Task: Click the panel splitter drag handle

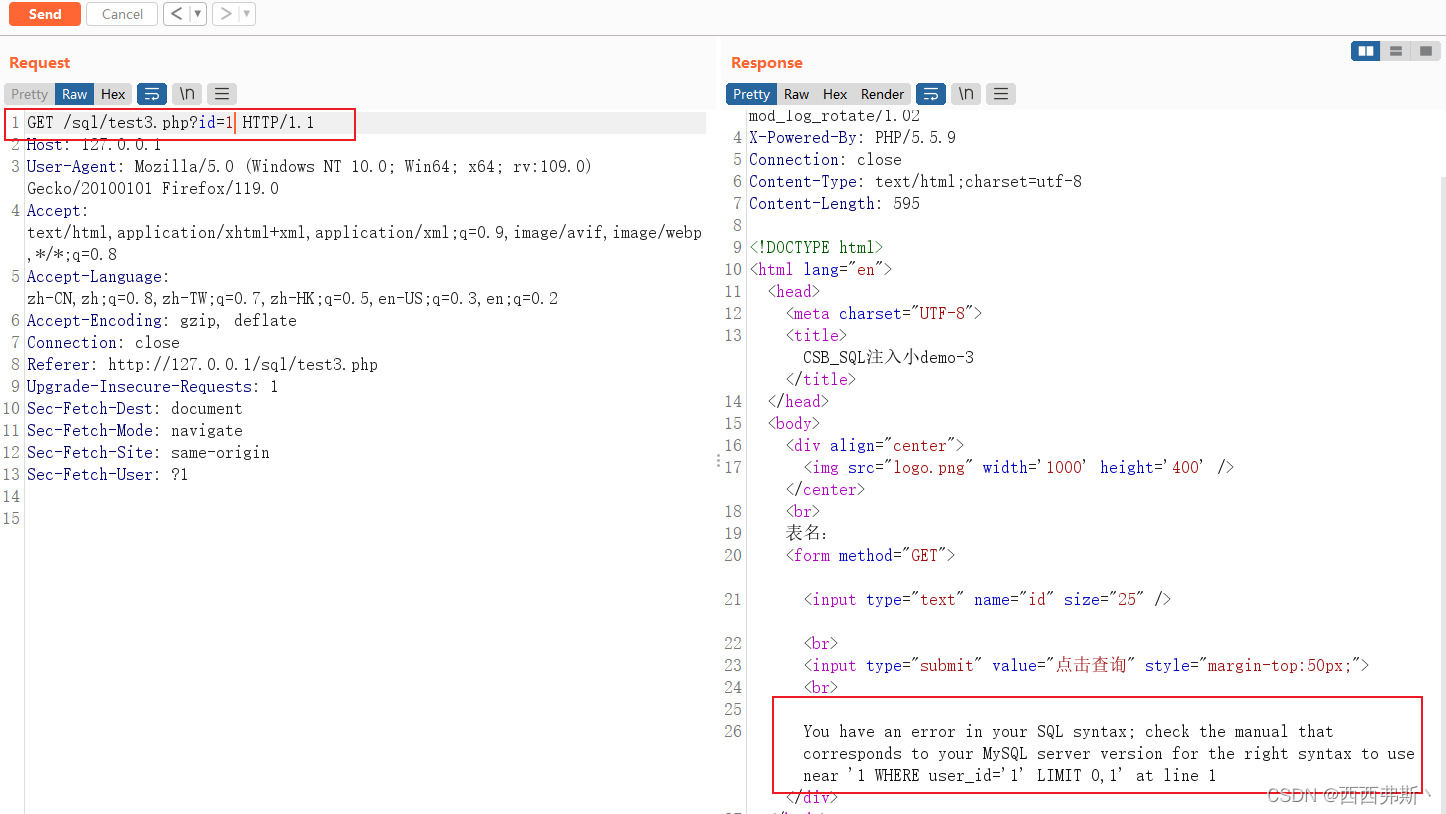Action: pos(717,461)
